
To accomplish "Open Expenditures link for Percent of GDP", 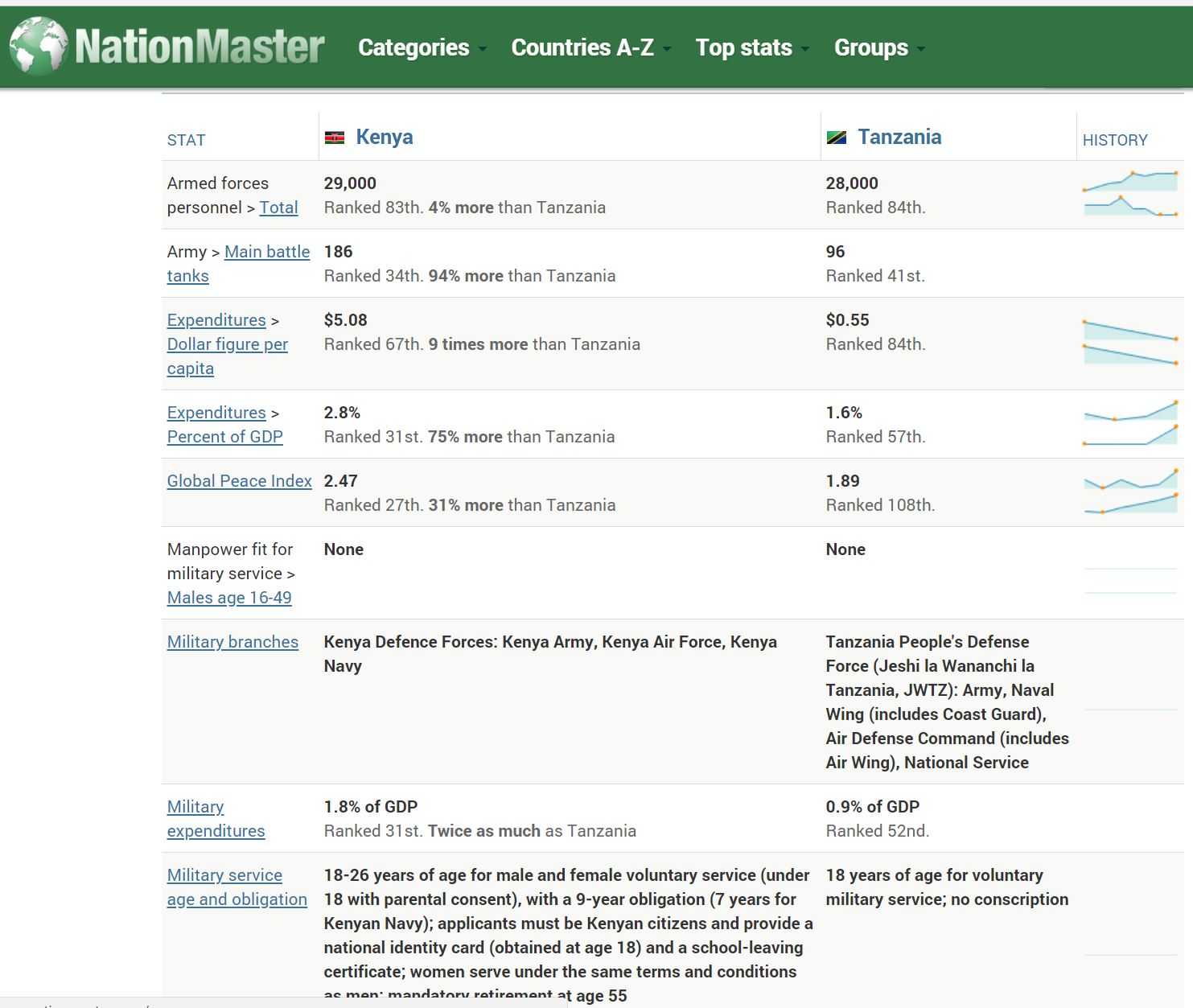I will [216, 413].
